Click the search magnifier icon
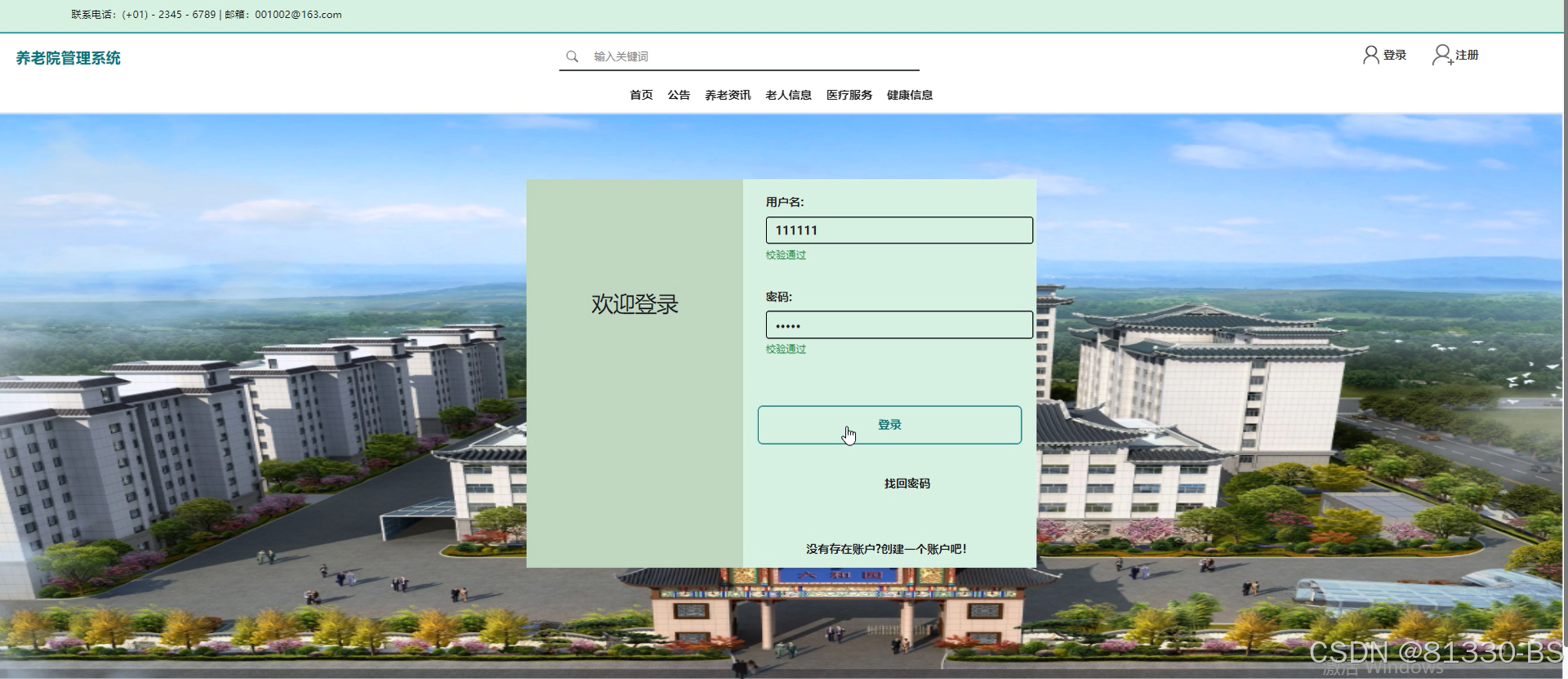This screenshot has width=1568, height=679. point(572,56)
